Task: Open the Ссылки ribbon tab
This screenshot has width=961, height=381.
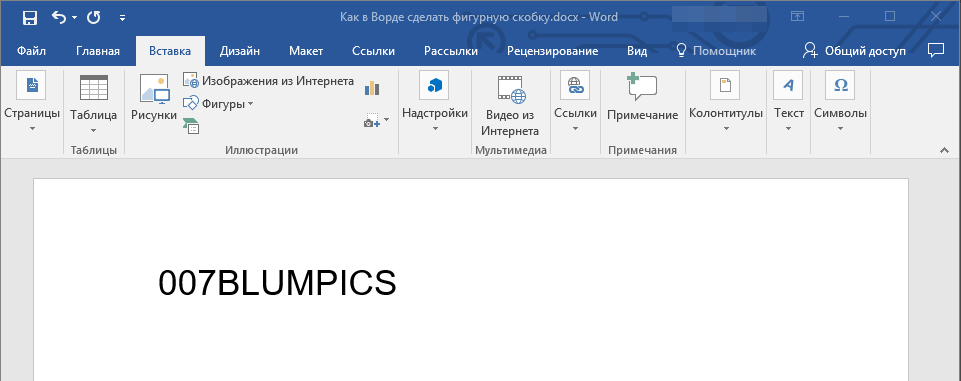Action: 373,51
